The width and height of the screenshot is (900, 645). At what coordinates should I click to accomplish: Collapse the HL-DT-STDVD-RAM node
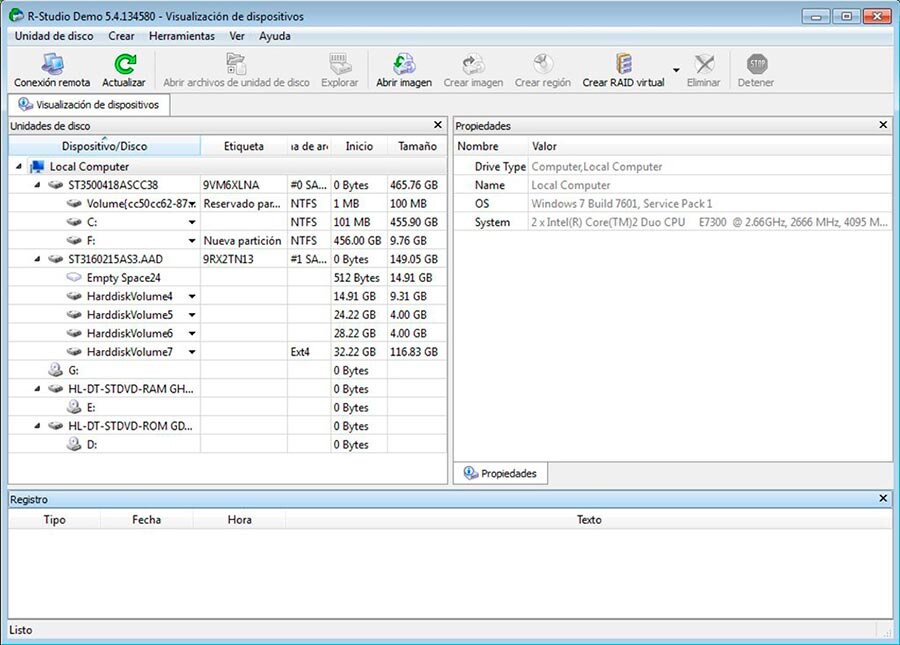(x=37, y=388)
